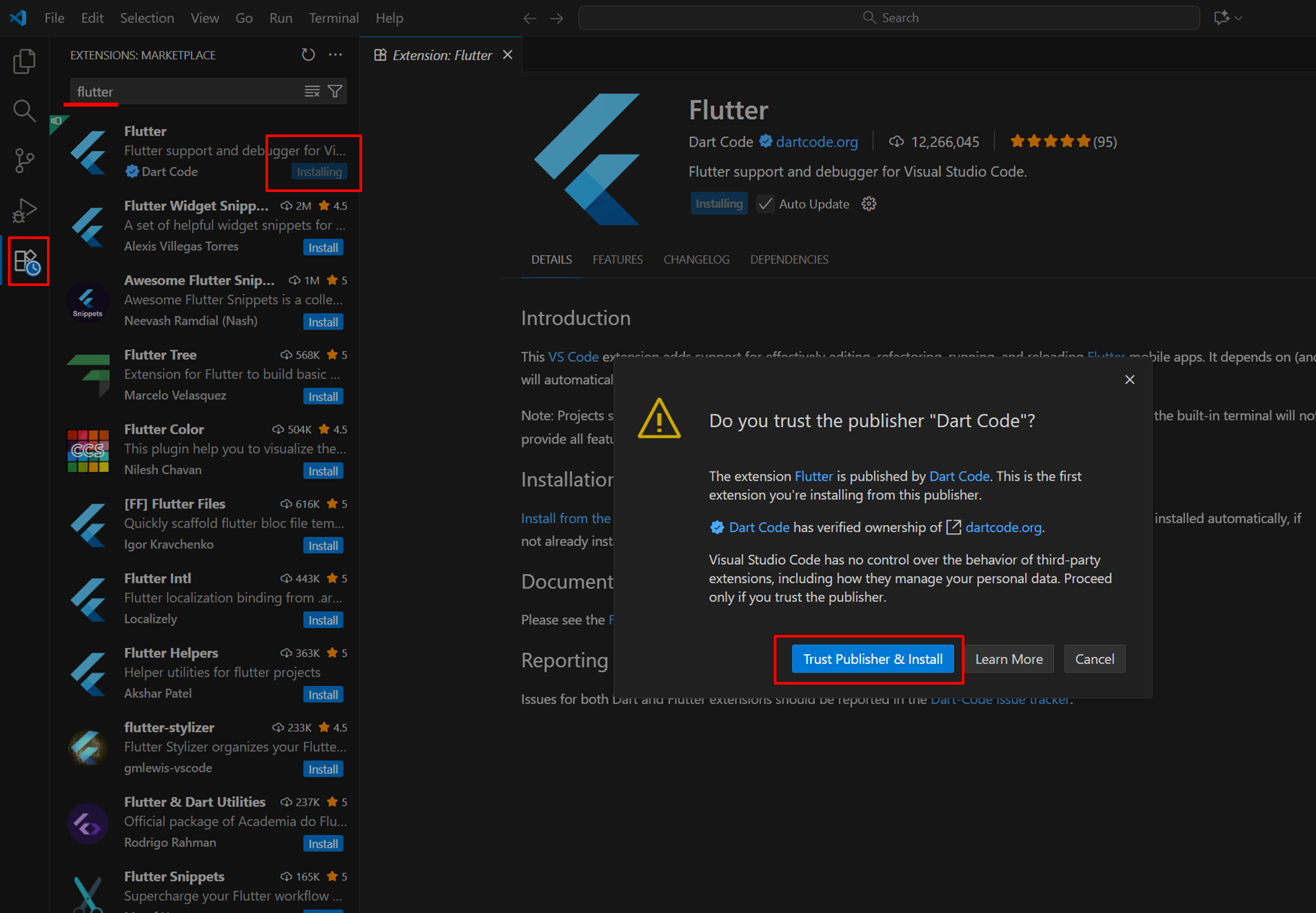The height and width of the screenshot is (913, 1316).
Task: Open the Terminal menu
Action: click(x=333, y=18)
